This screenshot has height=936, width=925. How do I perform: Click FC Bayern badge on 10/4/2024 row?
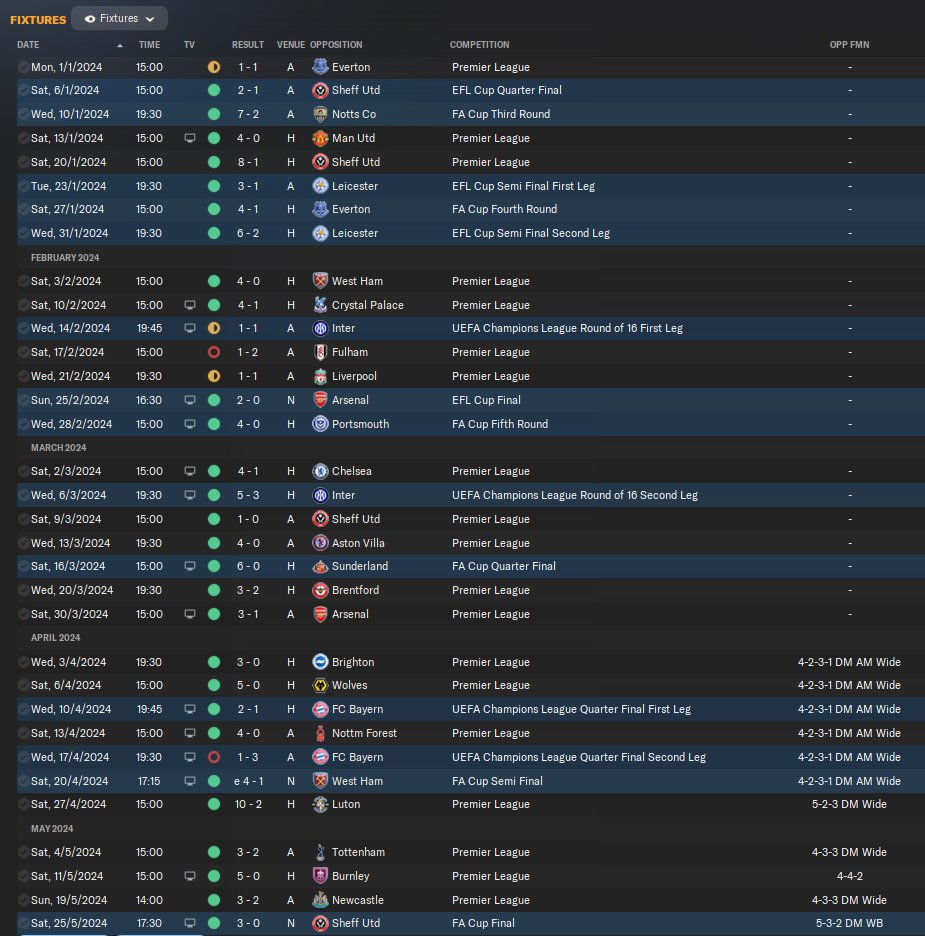(320, 709)
